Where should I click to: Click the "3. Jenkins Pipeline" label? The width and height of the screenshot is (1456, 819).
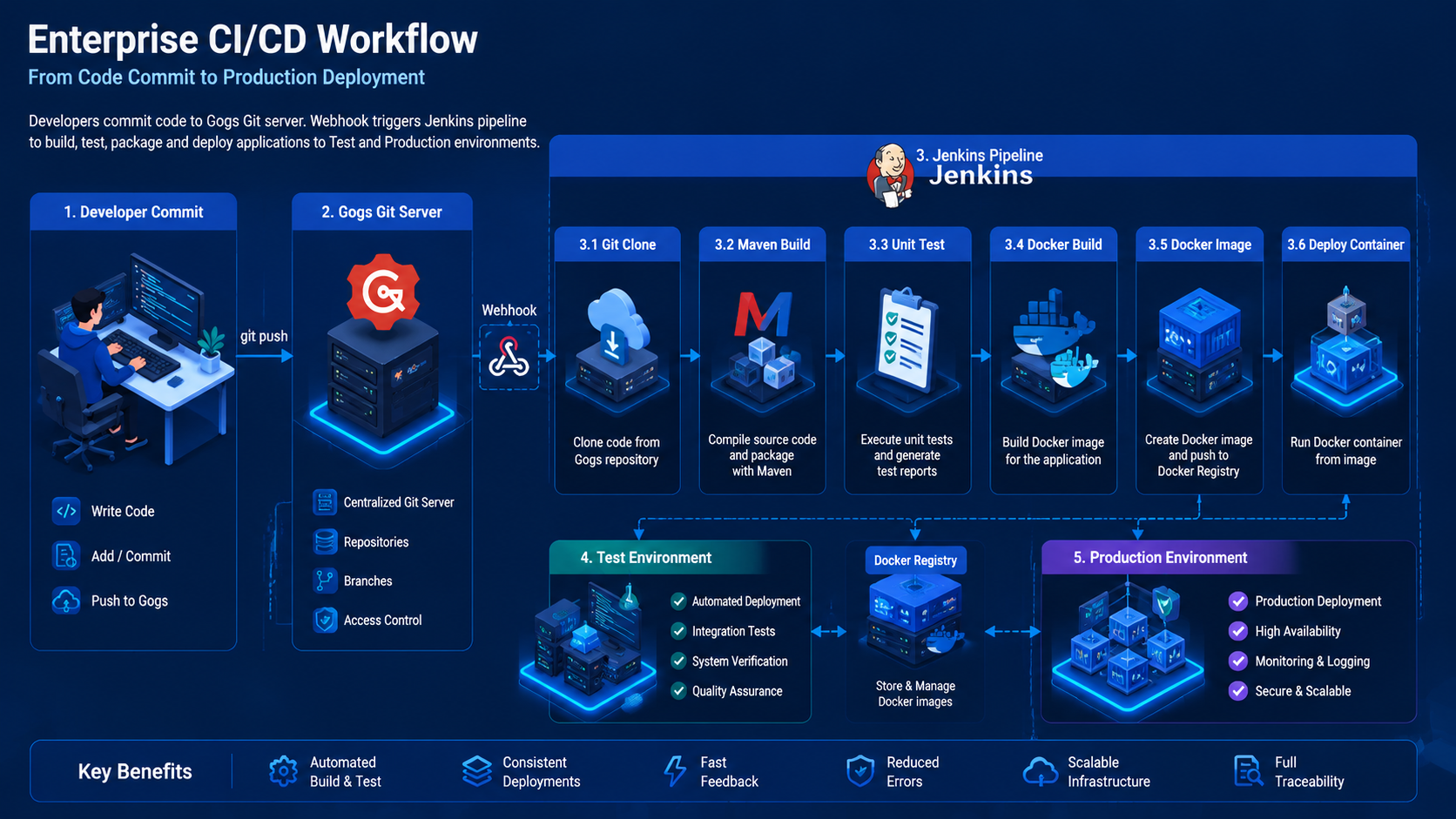point(980,155)
